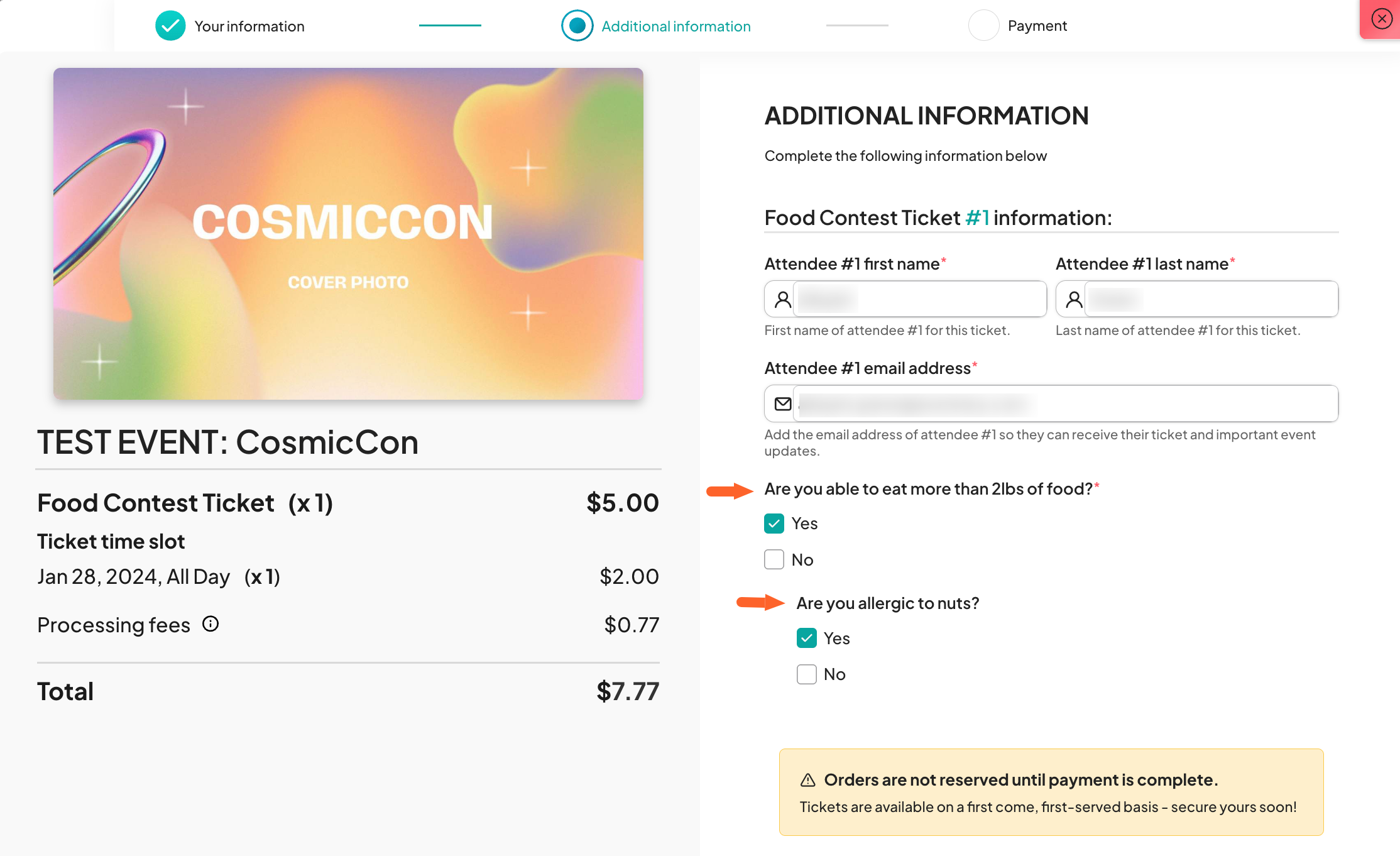Click the Additional information step circle
This screenshot has height=856, width=1400.
click(x=577, y=26)
